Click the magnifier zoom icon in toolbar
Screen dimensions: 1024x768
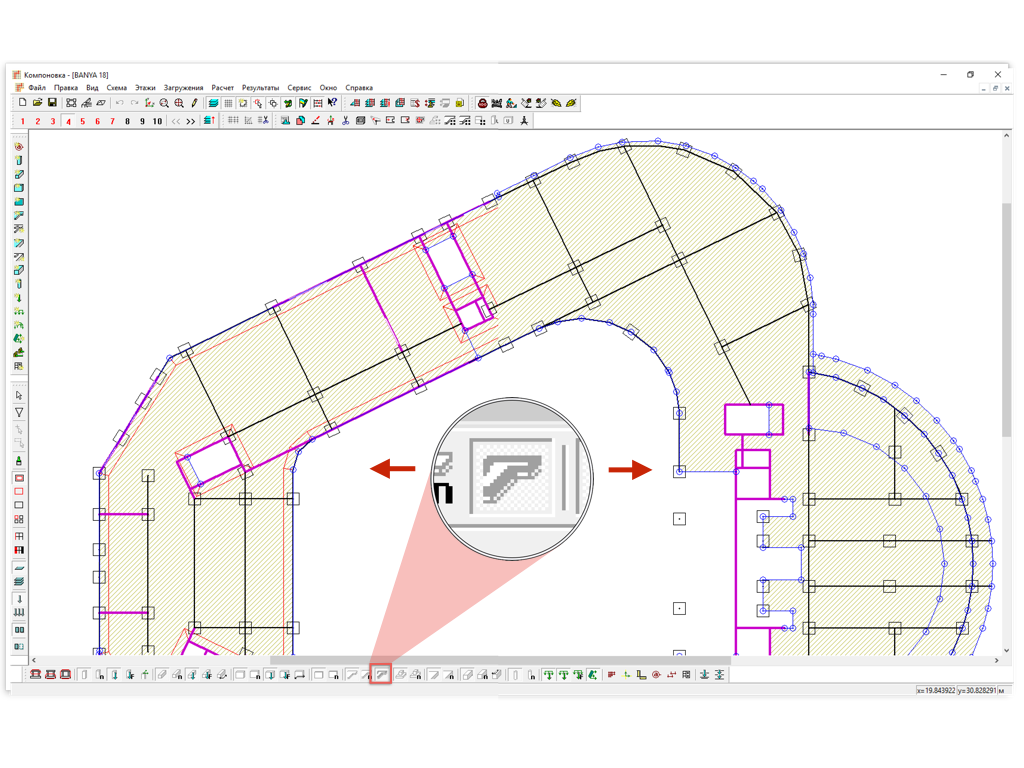click(164, 103)
